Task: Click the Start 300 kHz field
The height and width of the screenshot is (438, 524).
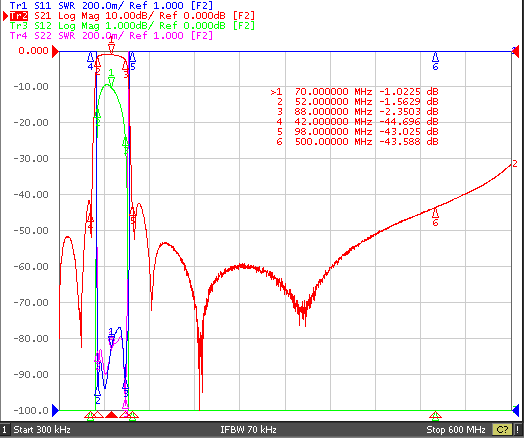Action: 42,430
